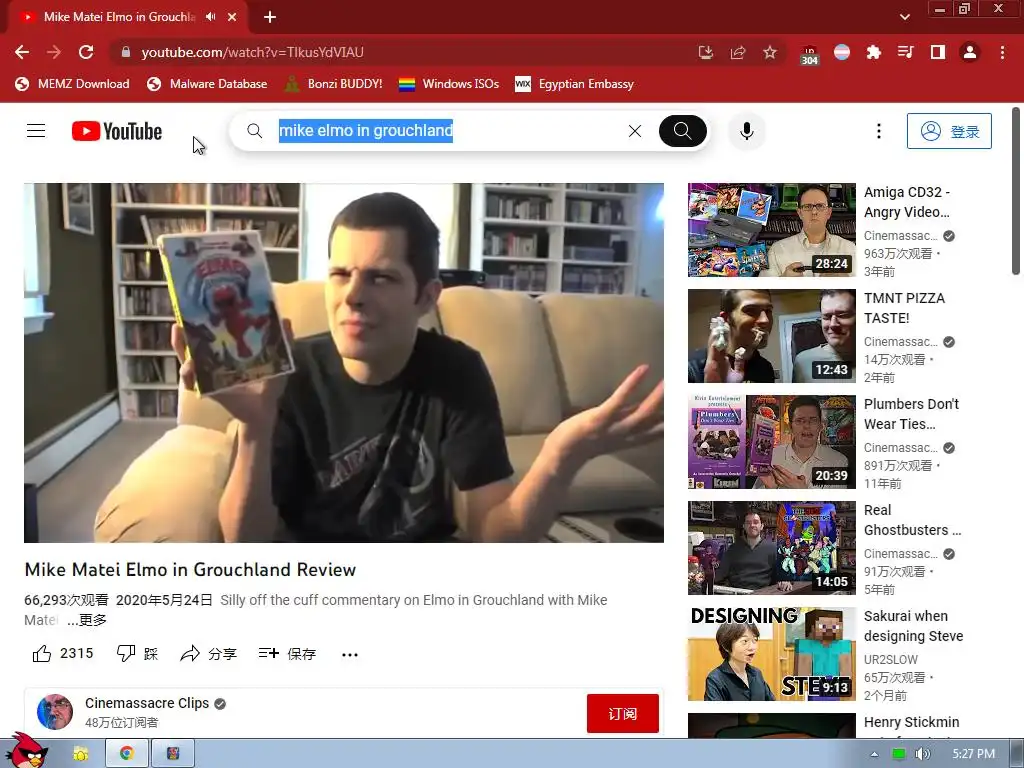Click the 登录 sign-in button

coord(949,131)
